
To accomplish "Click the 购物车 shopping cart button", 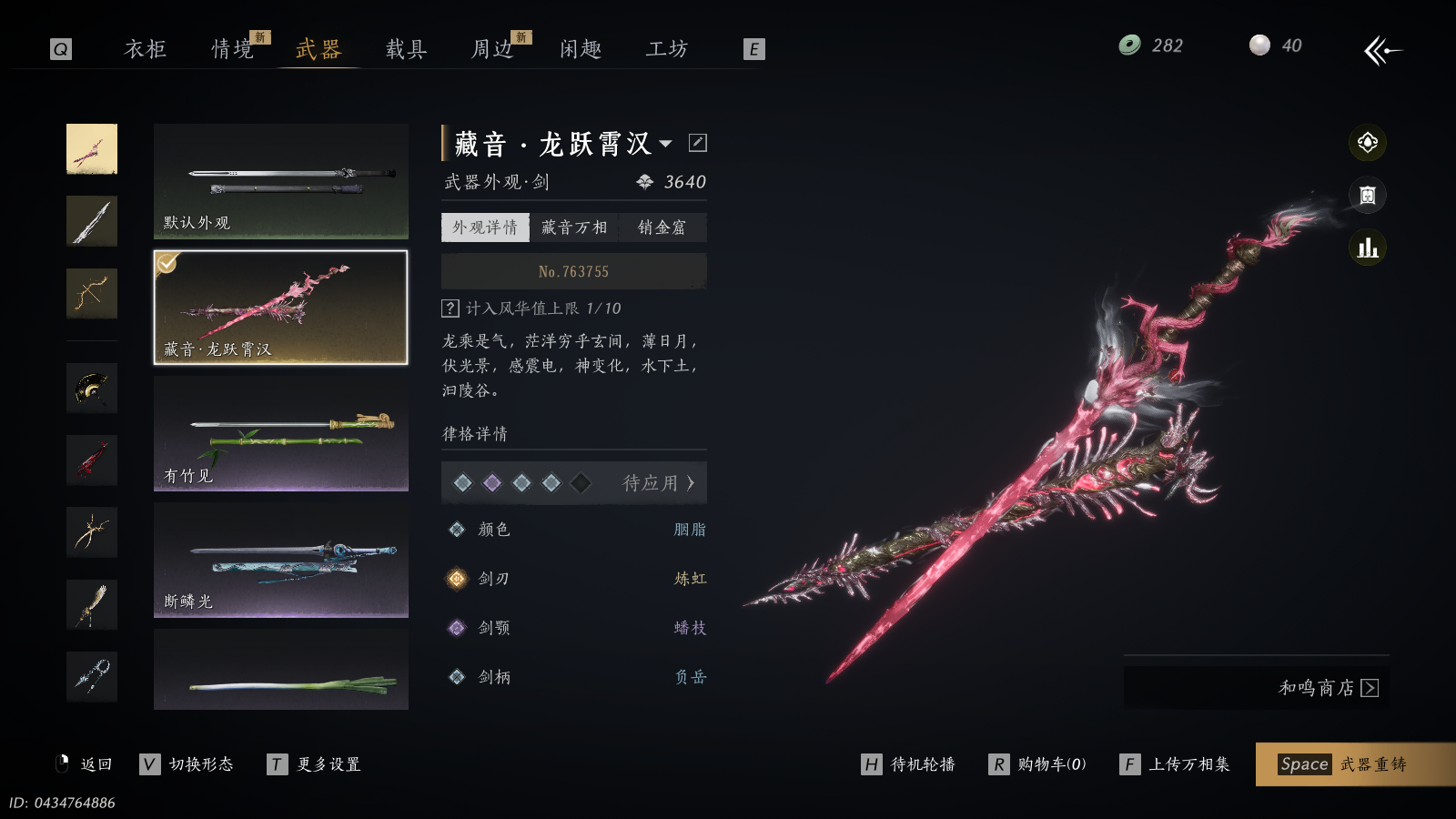I will pos(1037,764).
